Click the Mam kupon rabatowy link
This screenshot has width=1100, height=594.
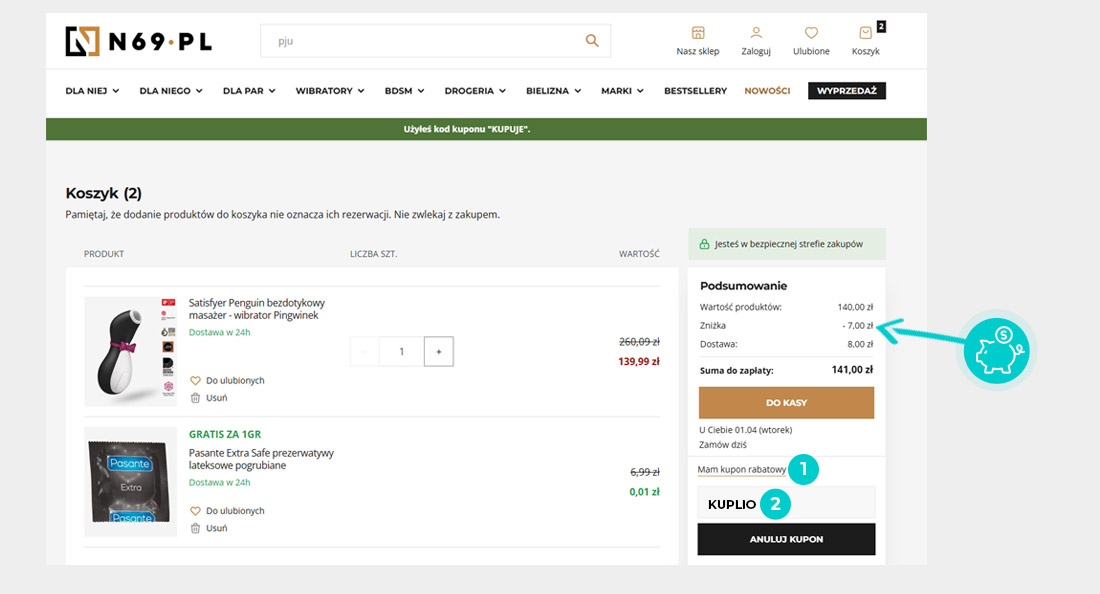point(741,470)
